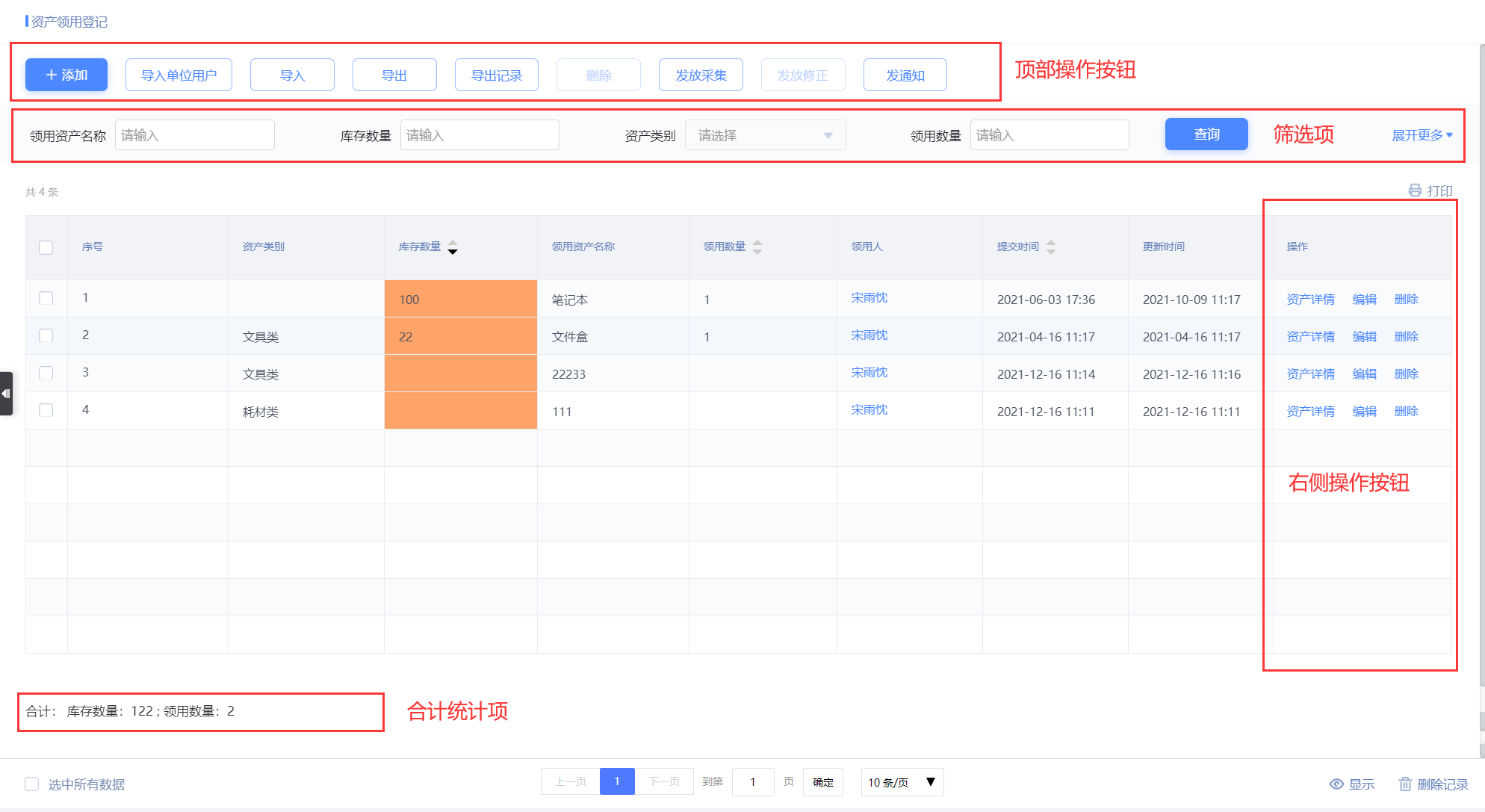Go to page 1 in pagination

pyautogui.click(x=617, y=781)
